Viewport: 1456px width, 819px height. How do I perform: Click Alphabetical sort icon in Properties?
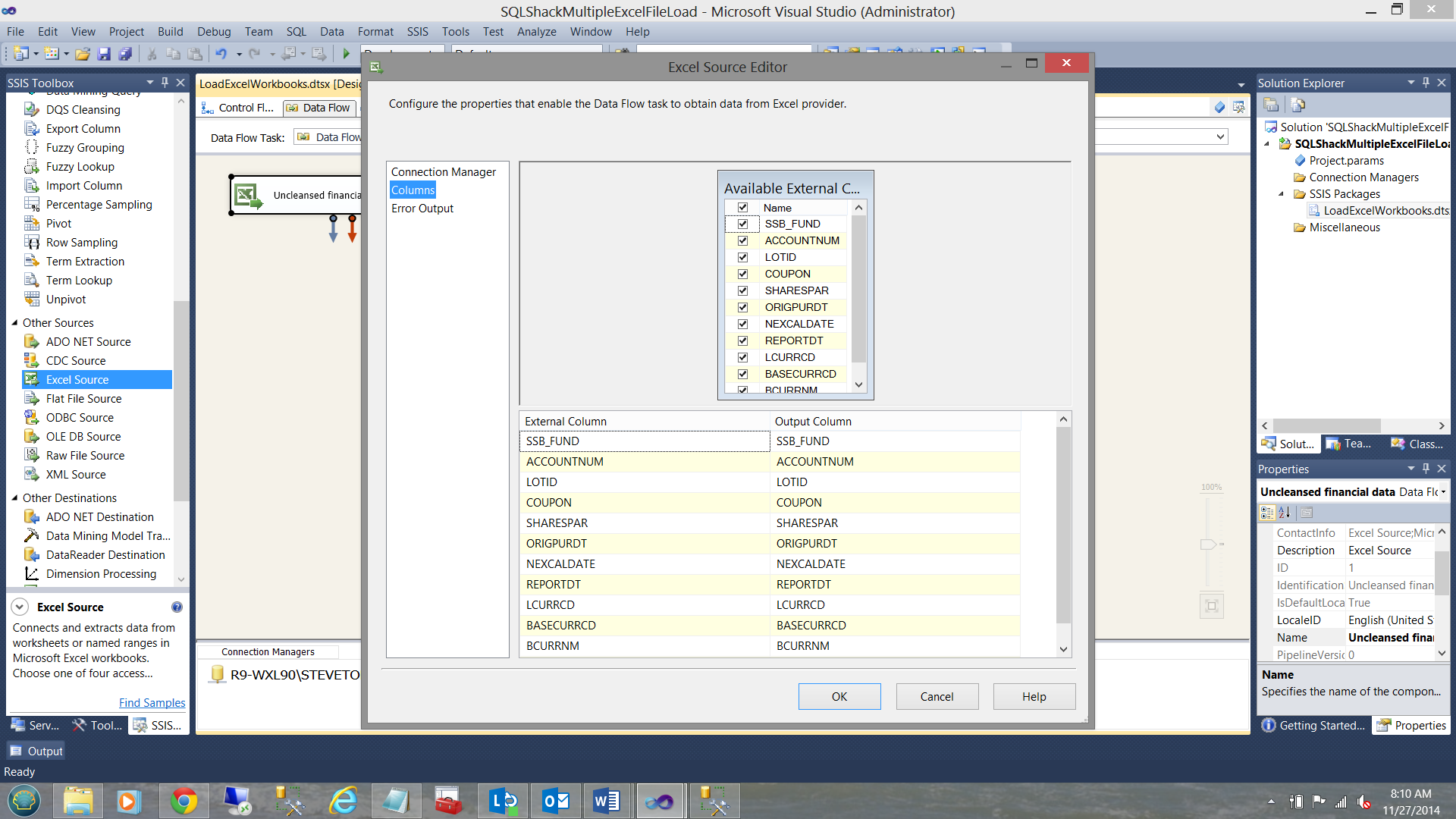click(x=1285, y=513)
